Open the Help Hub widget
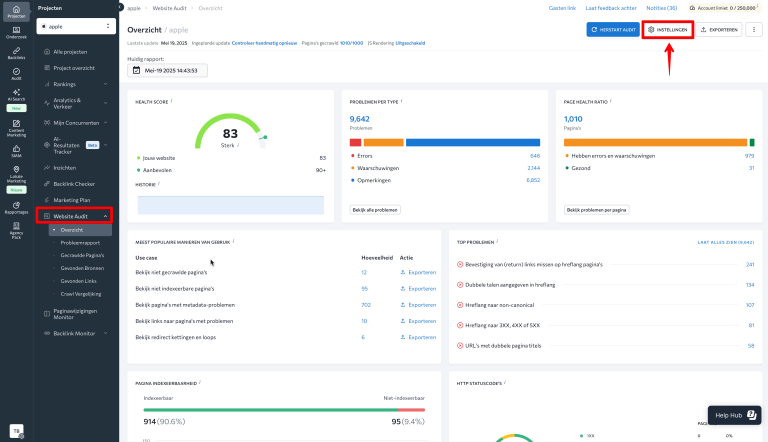 735,415
